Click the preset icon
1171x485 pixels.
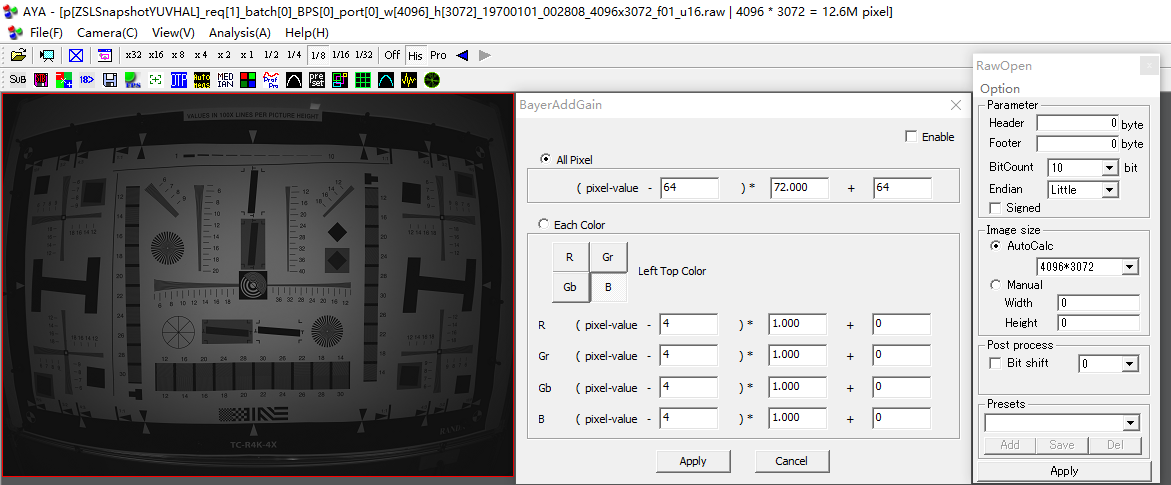coord(317,79)
